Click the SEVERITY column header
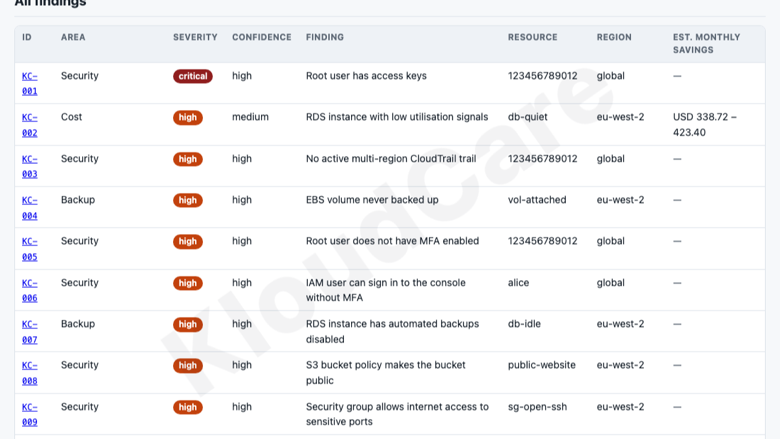The height and width of the screenshot is (439, 780). [195, 37]
